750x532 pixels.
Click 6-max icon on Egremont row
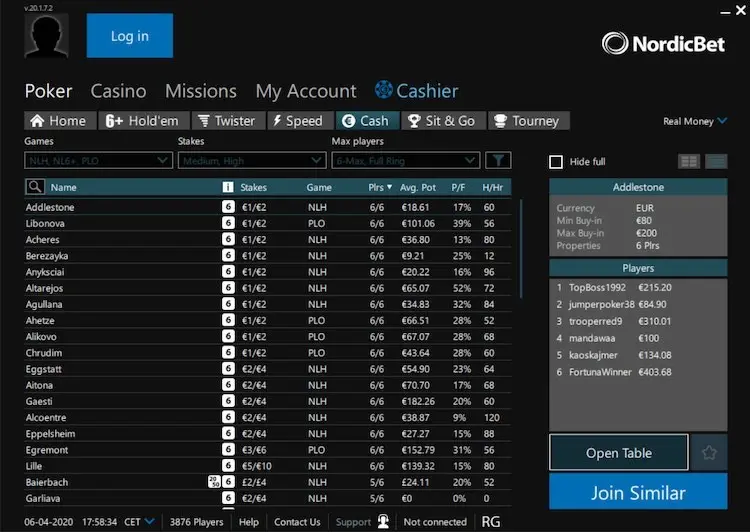tap(228, 450)
